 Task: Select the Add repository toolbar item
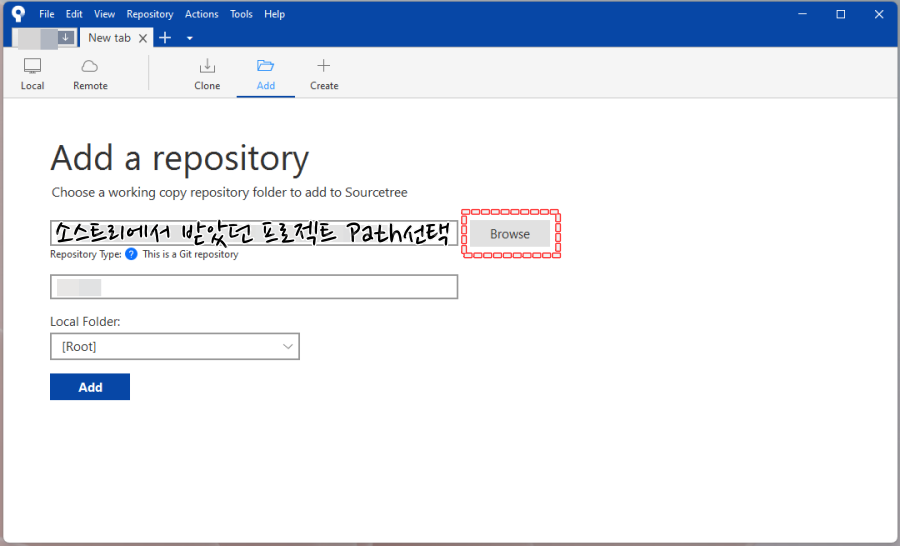[x=266, y=74]
